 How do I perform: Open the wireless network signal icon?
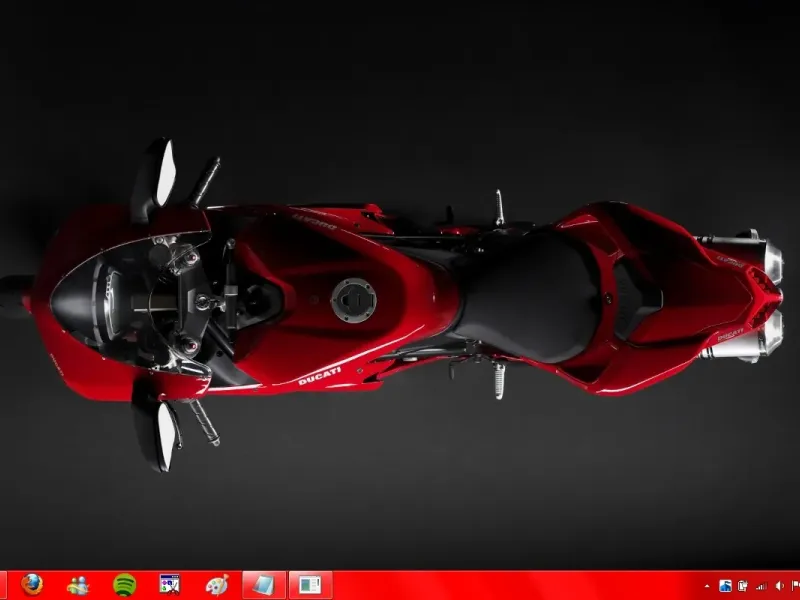click(x=760, y=585)
